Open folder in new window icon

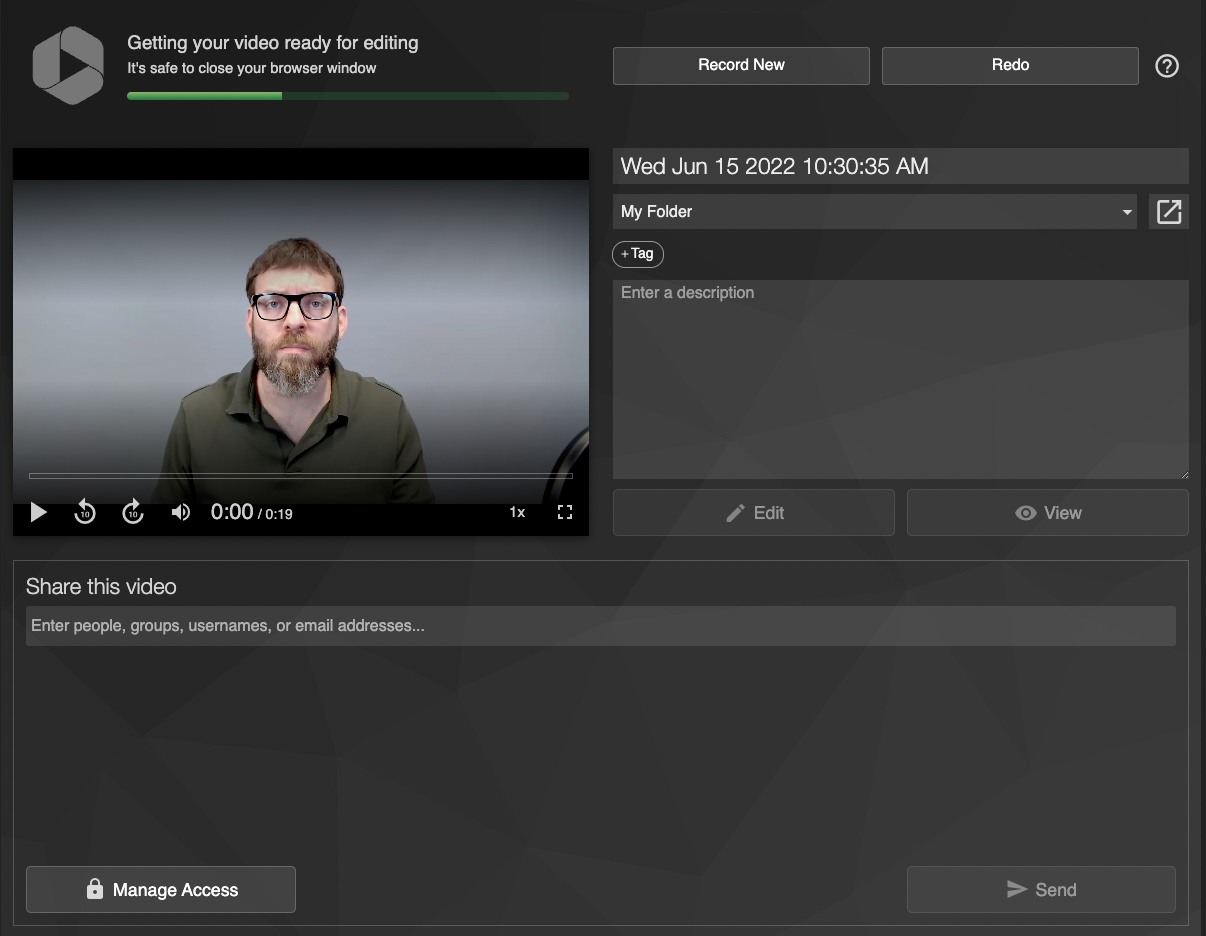pyautogui.click(x=1169, y=211)
